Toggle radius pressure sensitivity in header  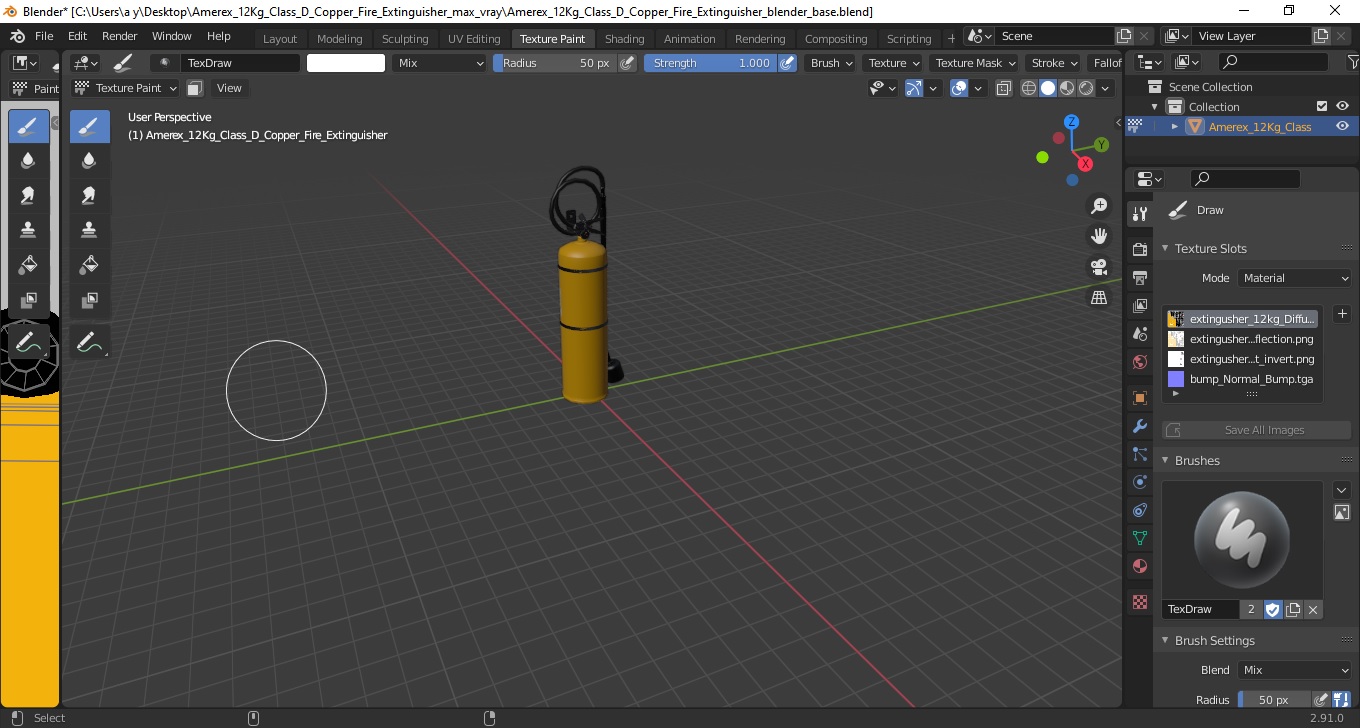pyautogui.click(x=627, y=63)
